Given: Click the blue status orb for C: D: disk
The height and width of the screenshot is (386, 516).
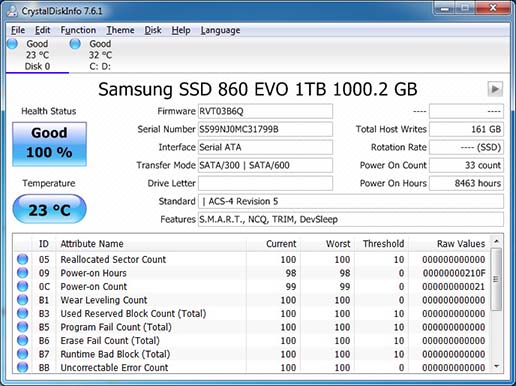Looking at the screenshot, I should pos(75,44).
